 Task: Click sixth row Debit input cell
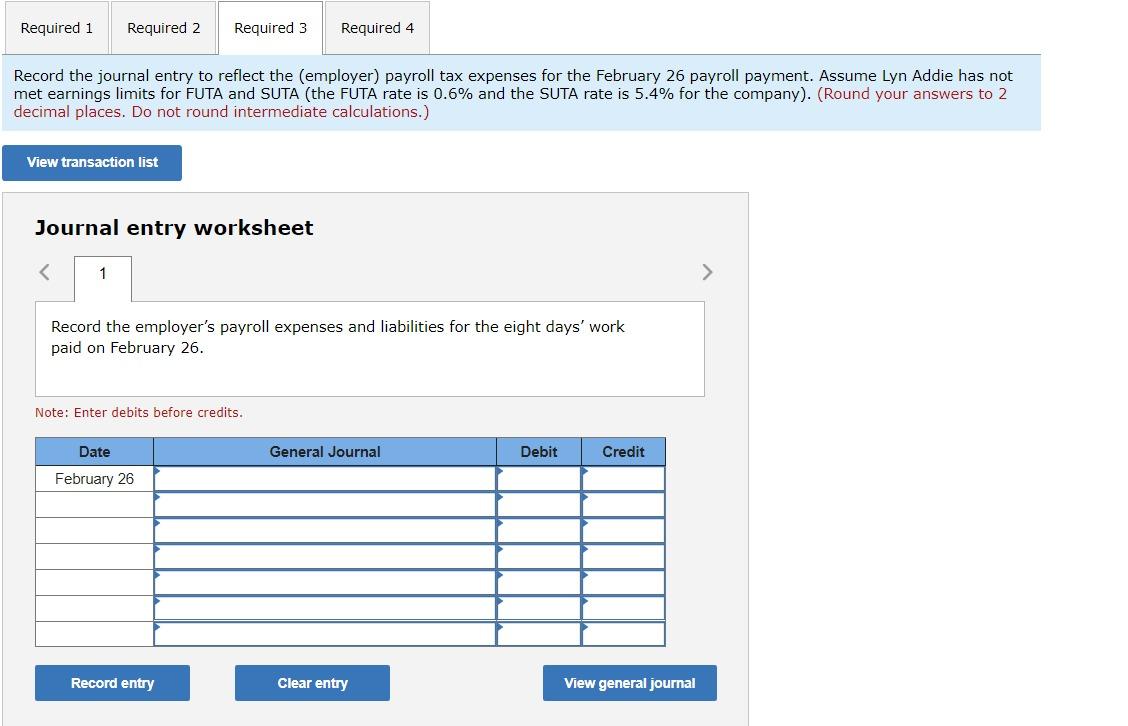click(x=539, y=608)
